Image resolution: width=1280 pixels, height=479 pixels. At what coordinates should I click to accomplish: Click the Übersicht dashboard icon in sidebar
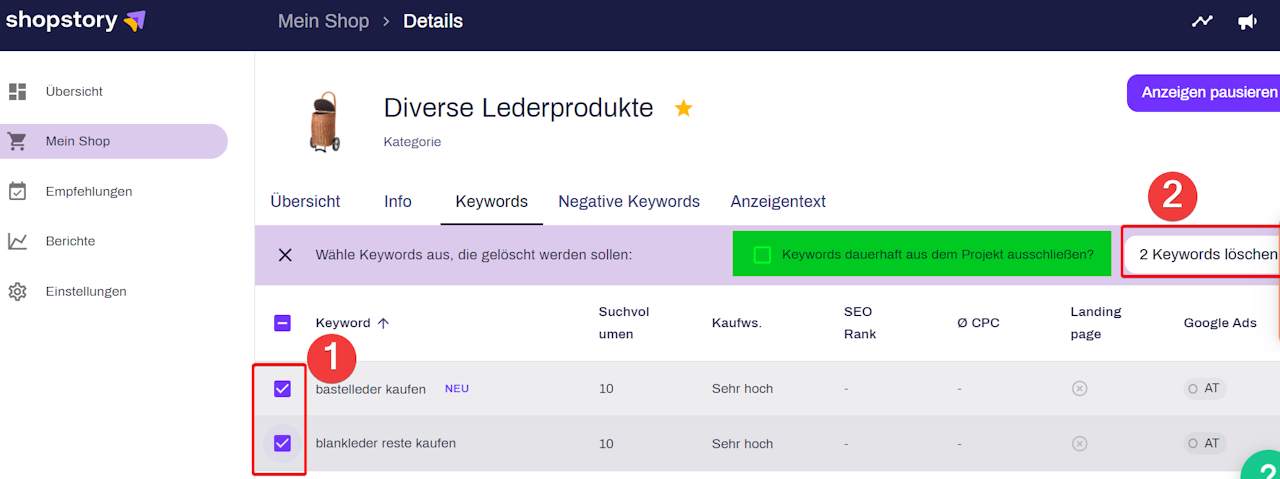point(17,92)
